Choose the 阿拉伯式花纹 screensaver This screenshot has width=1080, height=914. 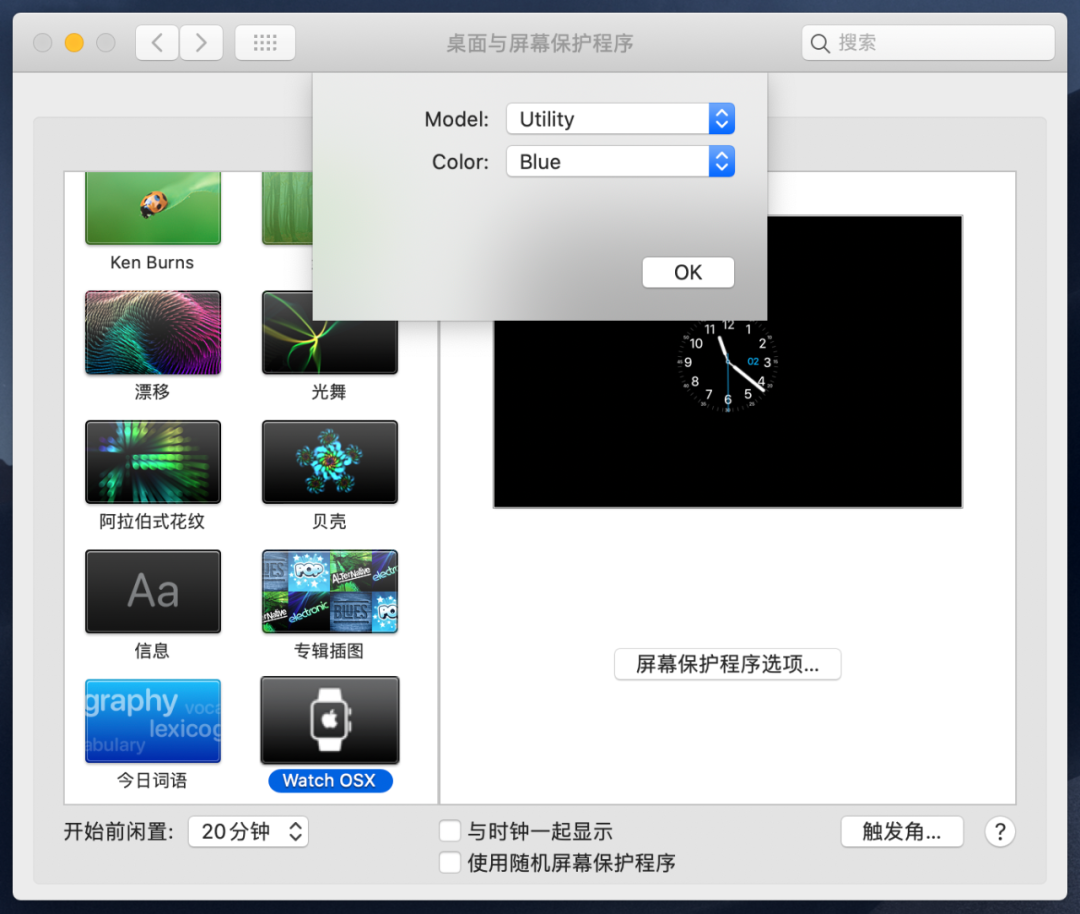tap(152, 461)
